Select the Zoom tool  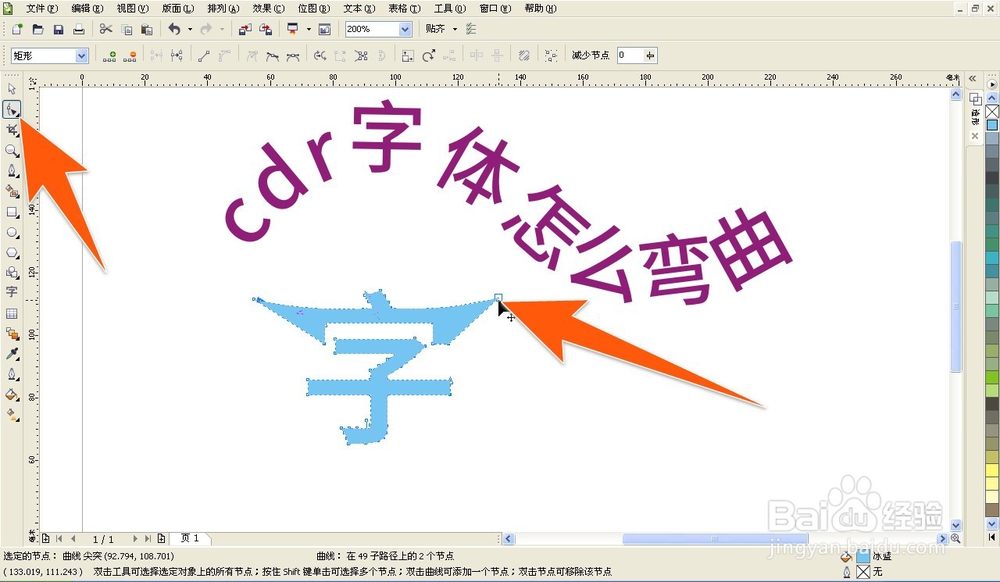click(x=12, y=152)
